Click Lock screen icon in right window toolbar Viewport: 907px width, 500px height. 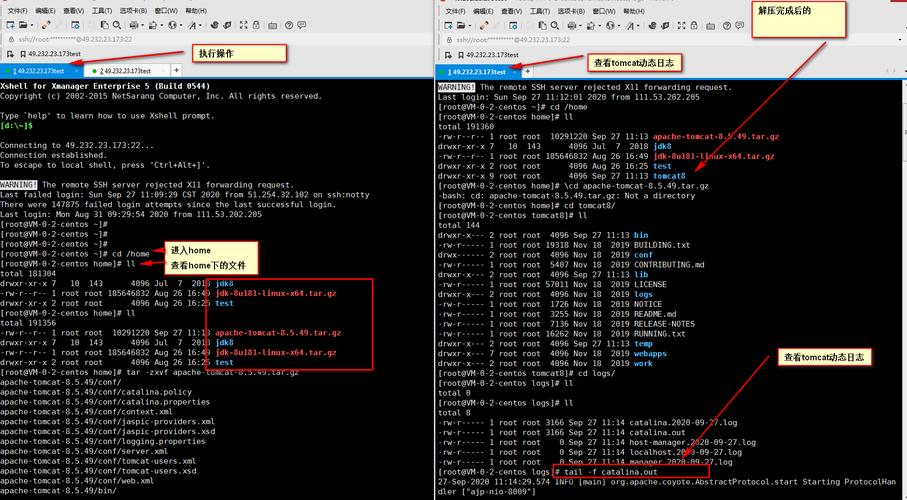(694, 25)
